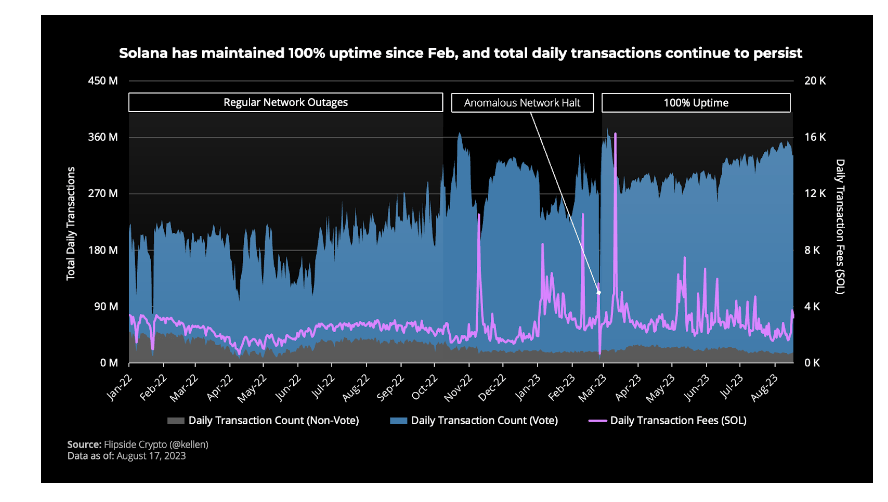Click the 8 K right axis label
This screenshot has height=502, width=888.
(x=812, y=250)
